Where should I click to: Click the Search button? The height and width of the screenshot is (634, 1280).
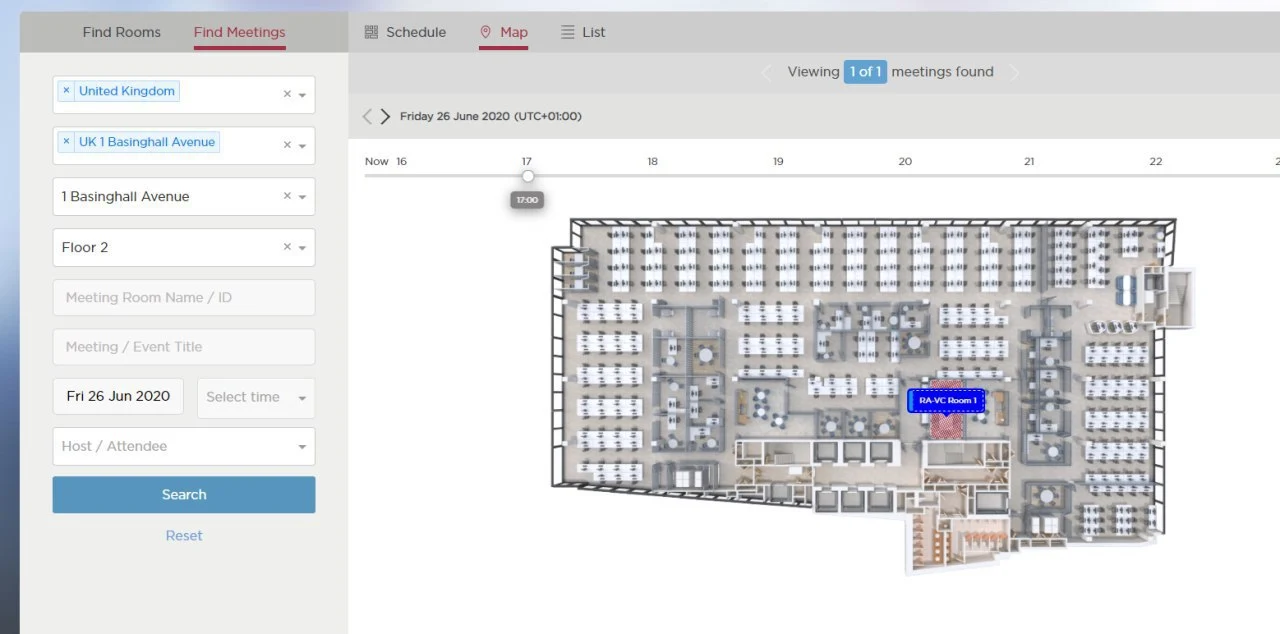(x=184, y=495)
